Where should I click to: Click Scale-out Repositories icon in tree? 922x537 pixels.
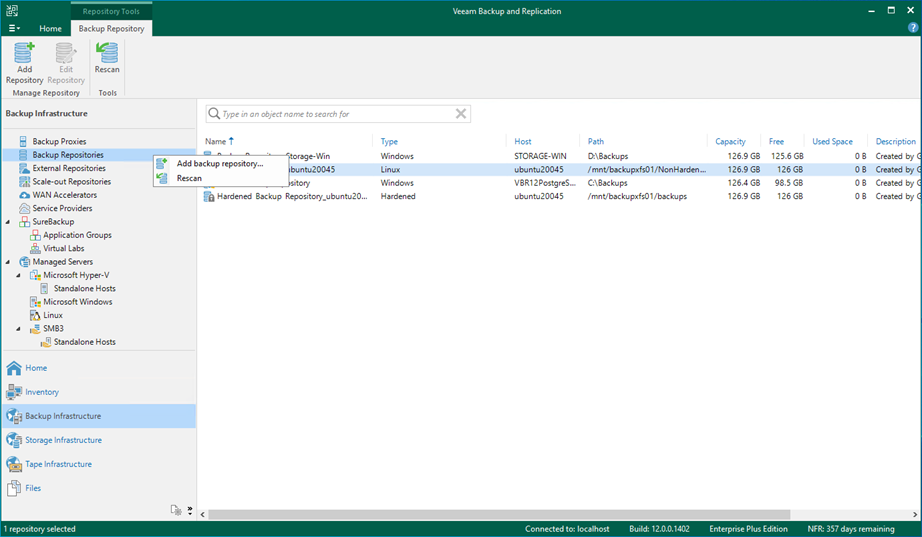click(x=24, y=182)
